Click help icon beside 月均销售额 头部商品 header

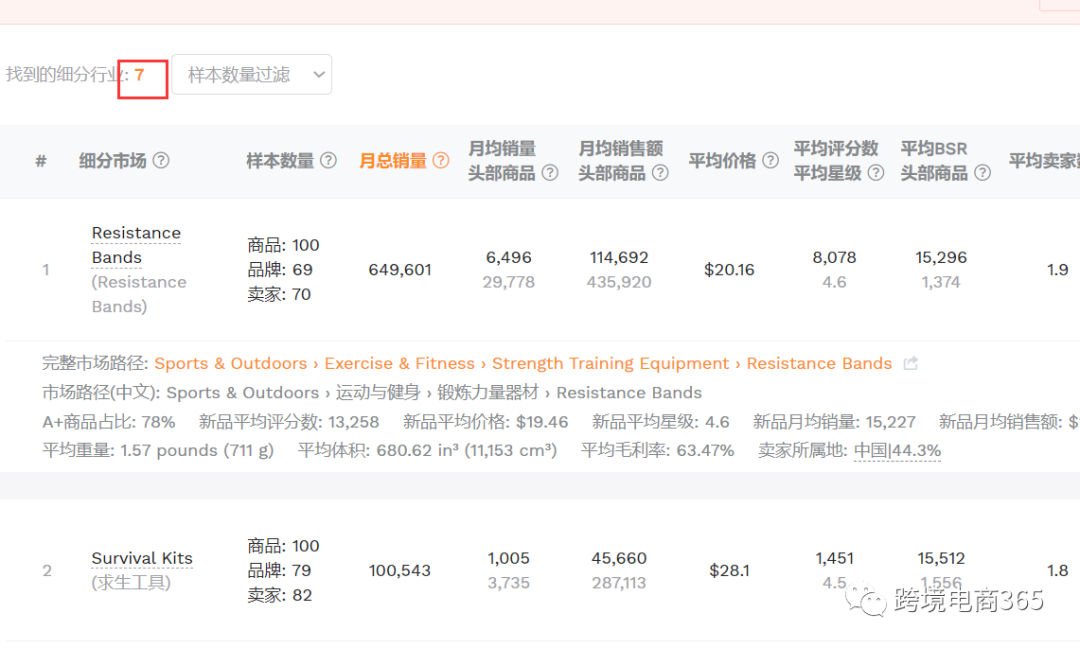coord(660,173)
